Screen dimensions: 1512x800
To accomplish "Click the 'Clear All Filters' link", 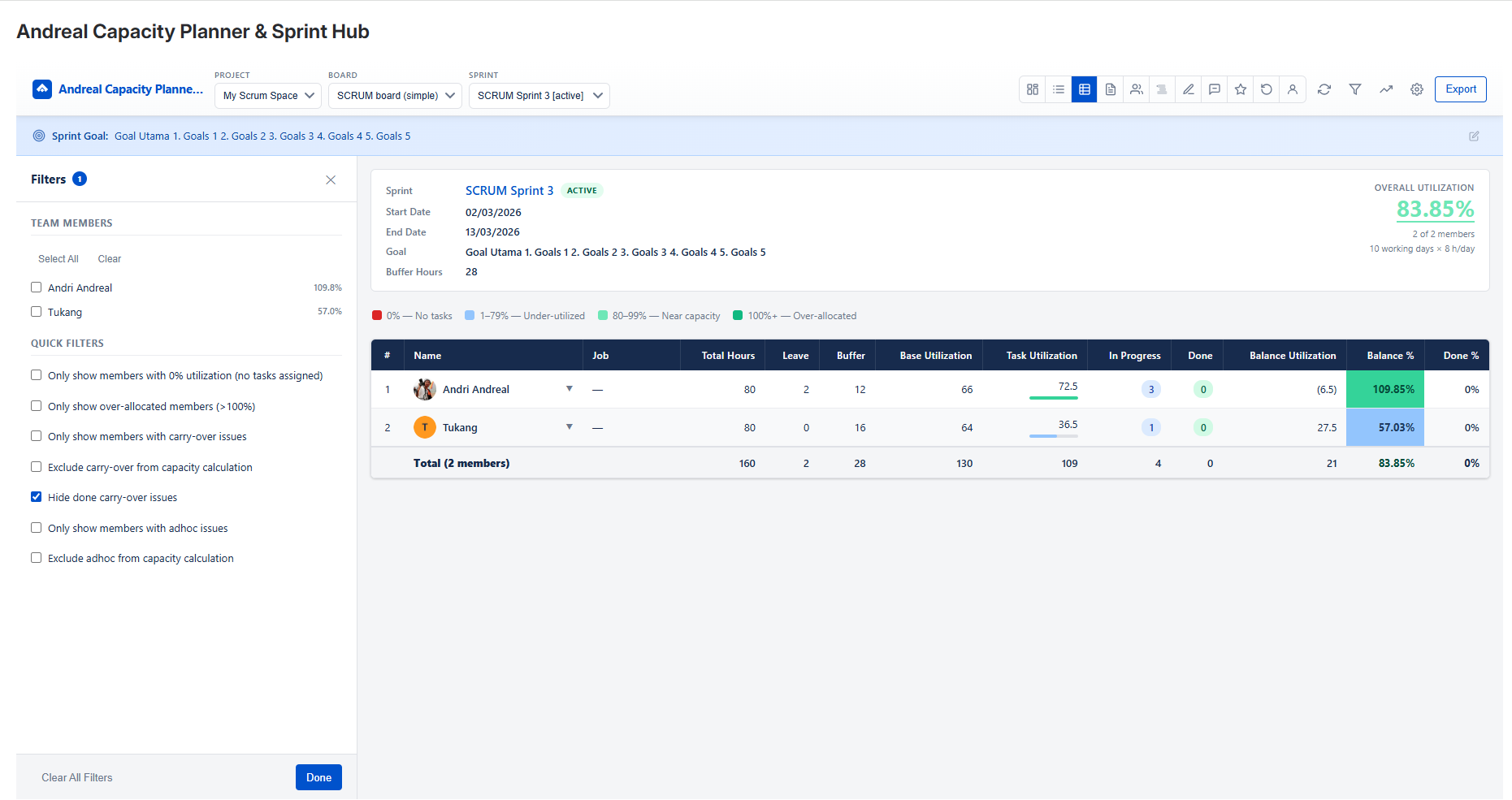I will click(x=77, y=777).
